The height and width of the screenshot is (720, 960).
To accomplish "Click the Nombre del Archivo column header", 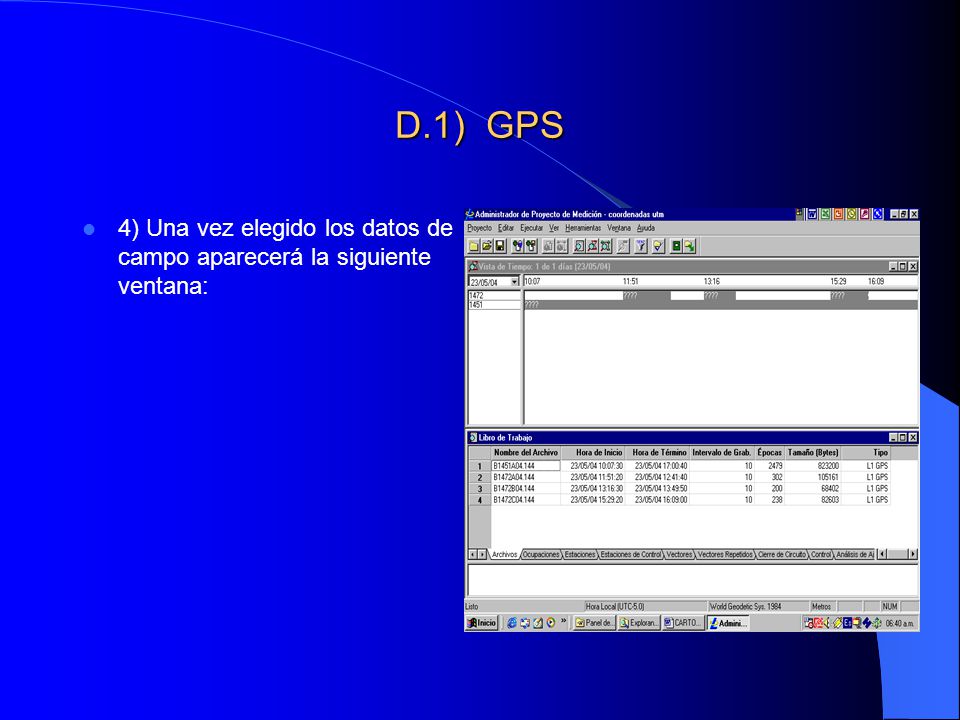I will [526, 453].
